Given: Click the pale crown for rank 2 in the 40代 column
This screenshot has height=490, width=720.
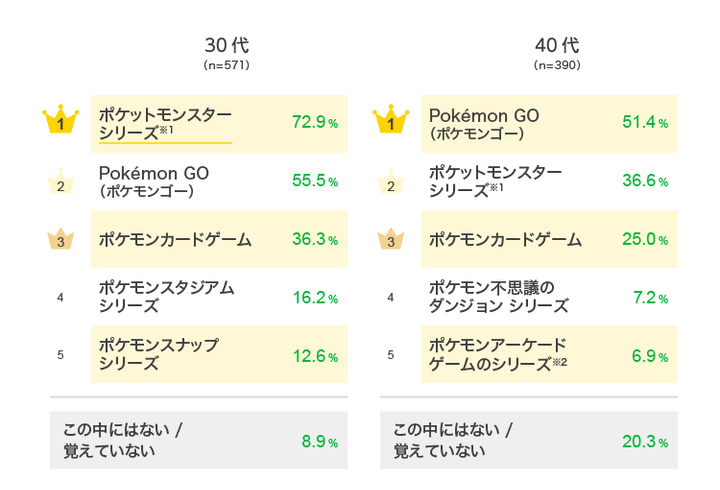Looking at the screenshot, I should pyautogui.click(x=390, y=181).
